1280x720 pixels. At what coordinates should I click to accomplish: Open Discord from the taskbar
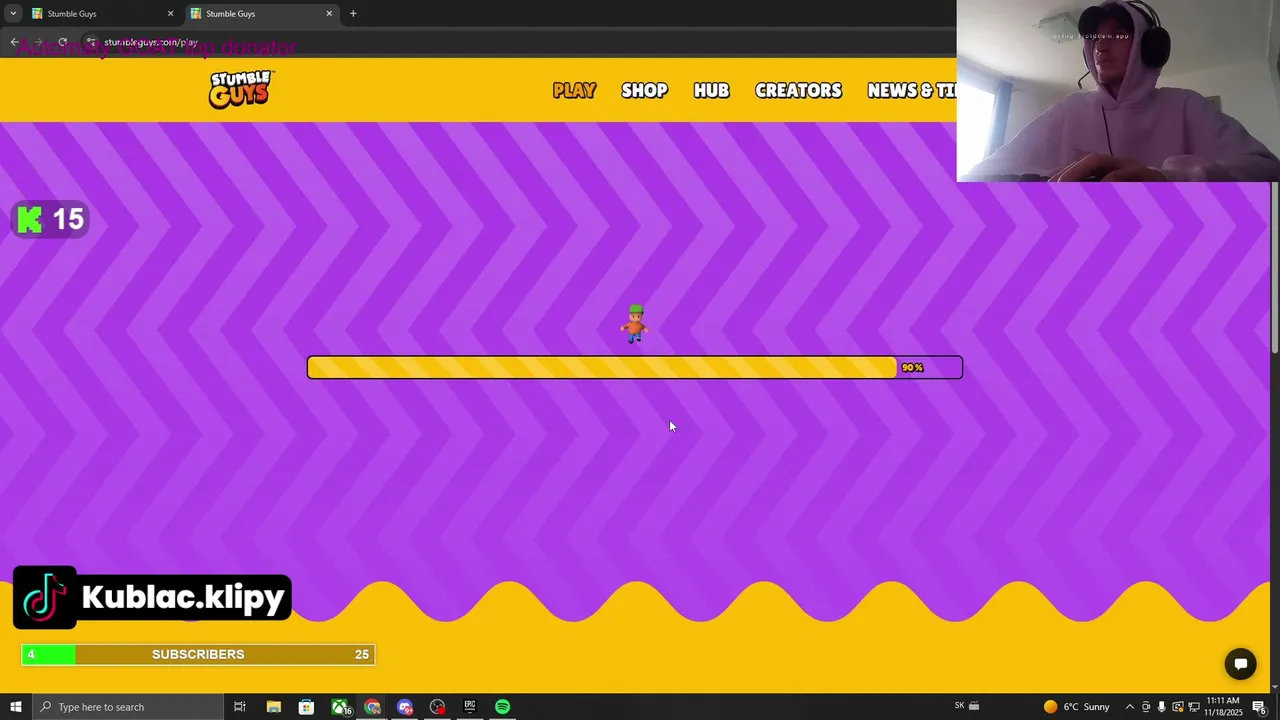click(x=405, y=707)
